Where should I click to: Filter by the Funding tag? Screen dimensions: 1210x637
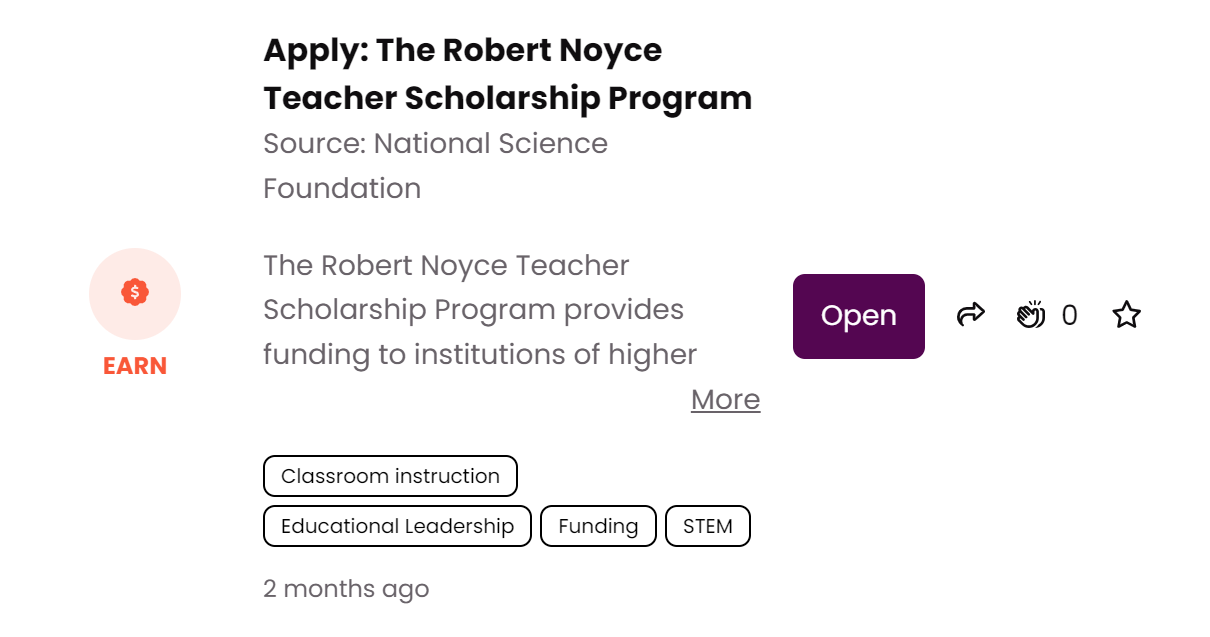point(598,526)
